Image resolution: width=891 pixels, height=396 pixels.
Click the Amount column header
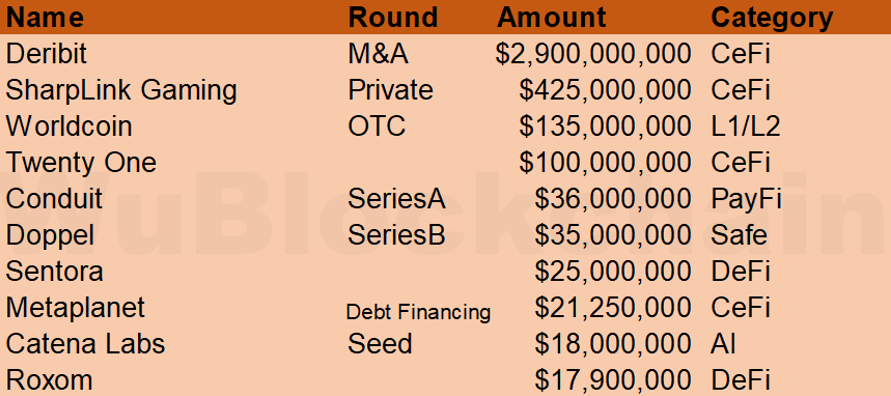552,17
